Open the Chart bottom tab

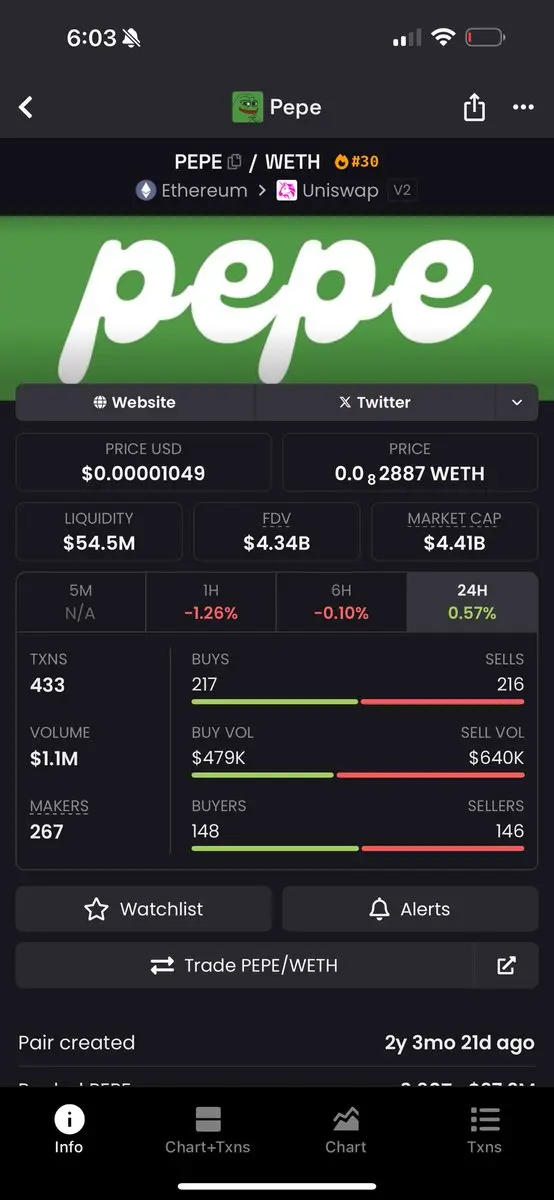(x=346, y=1130)
